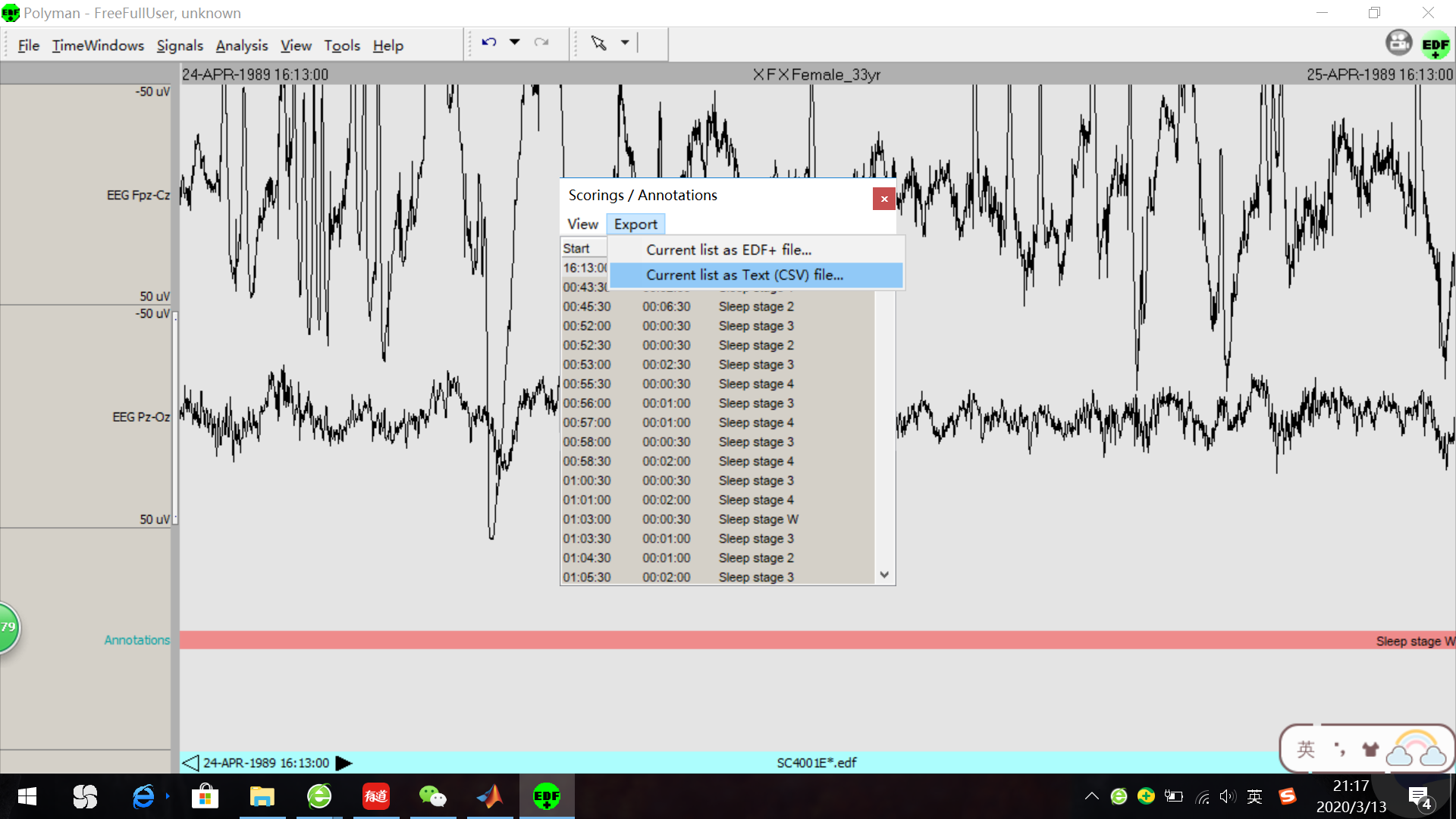Click the redo arrow icon
Screen dimensions: 1456x819
pyautogui.click(x=541, y=42)
